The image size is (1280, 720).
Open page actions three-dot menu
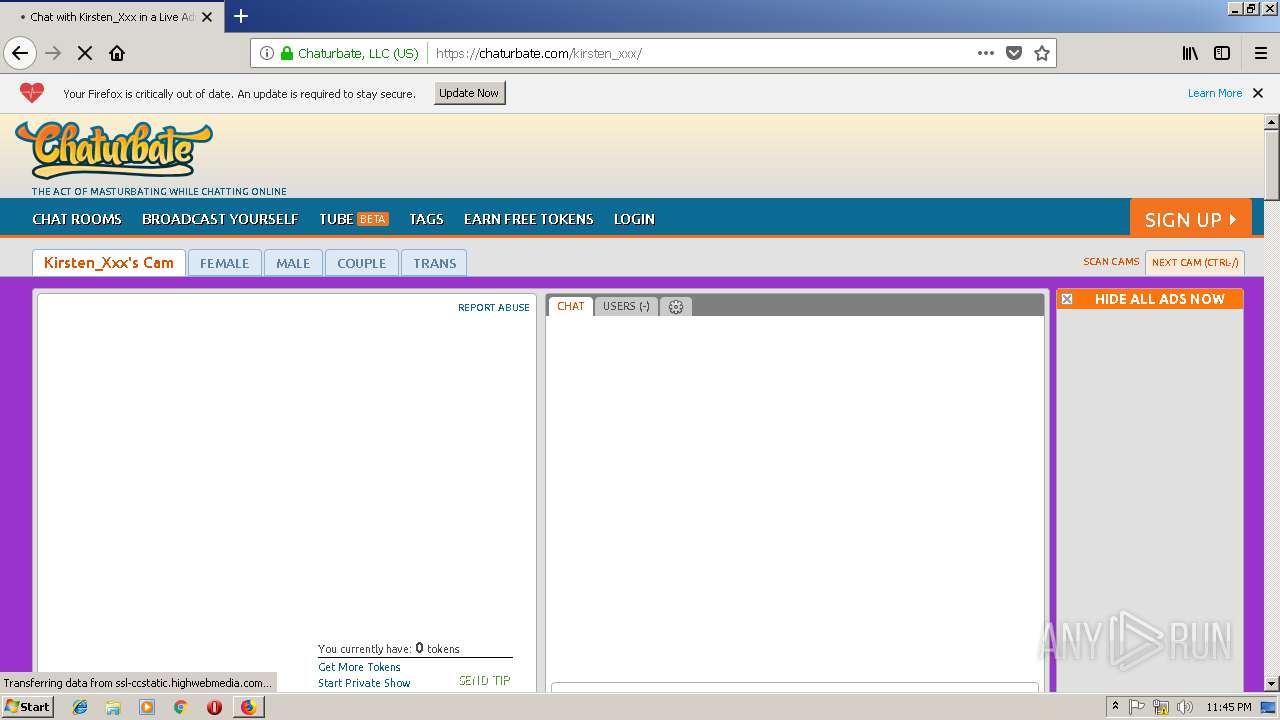986,53
